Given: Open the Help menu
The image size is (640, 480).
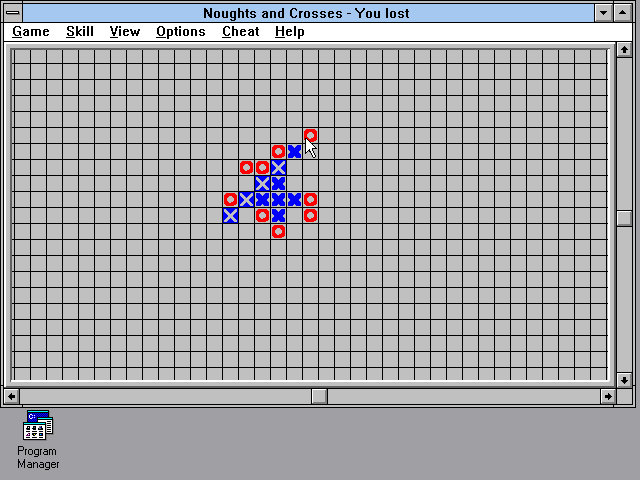Looking at the screenshot, I should (x=290, y=31).
